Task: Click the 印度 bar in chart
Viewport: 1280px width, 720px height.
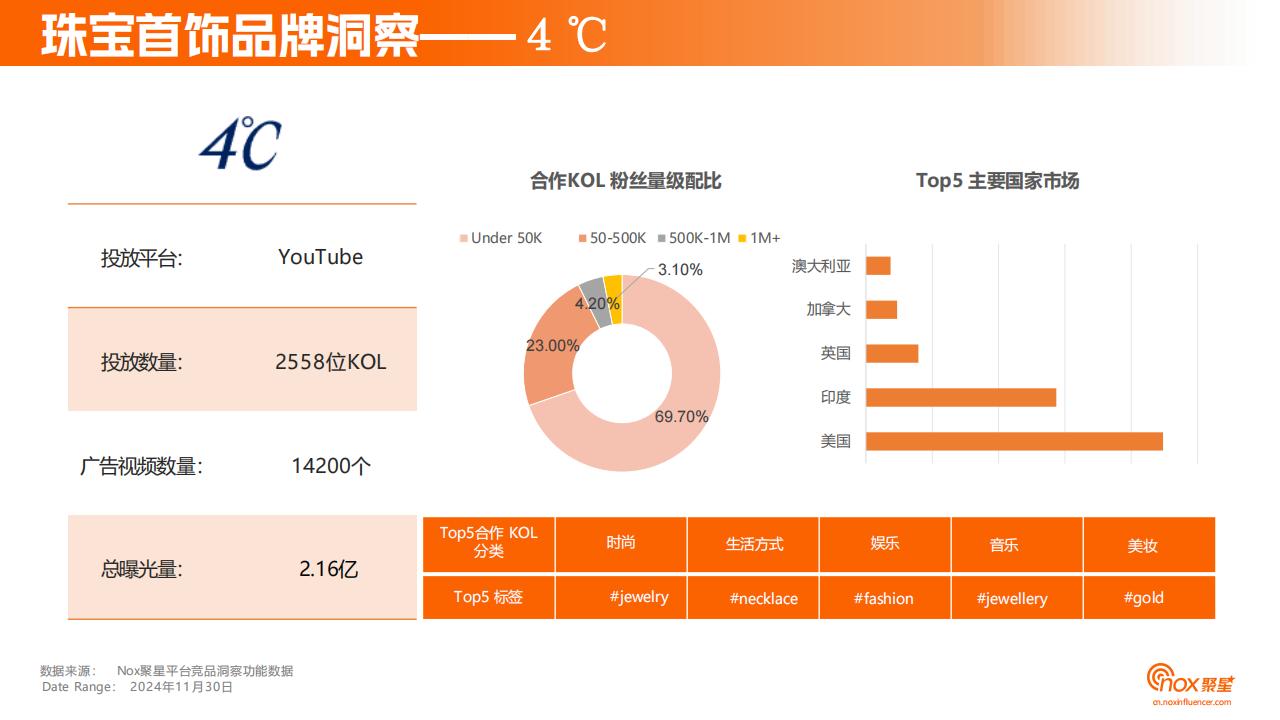Action: click(961, 397)
